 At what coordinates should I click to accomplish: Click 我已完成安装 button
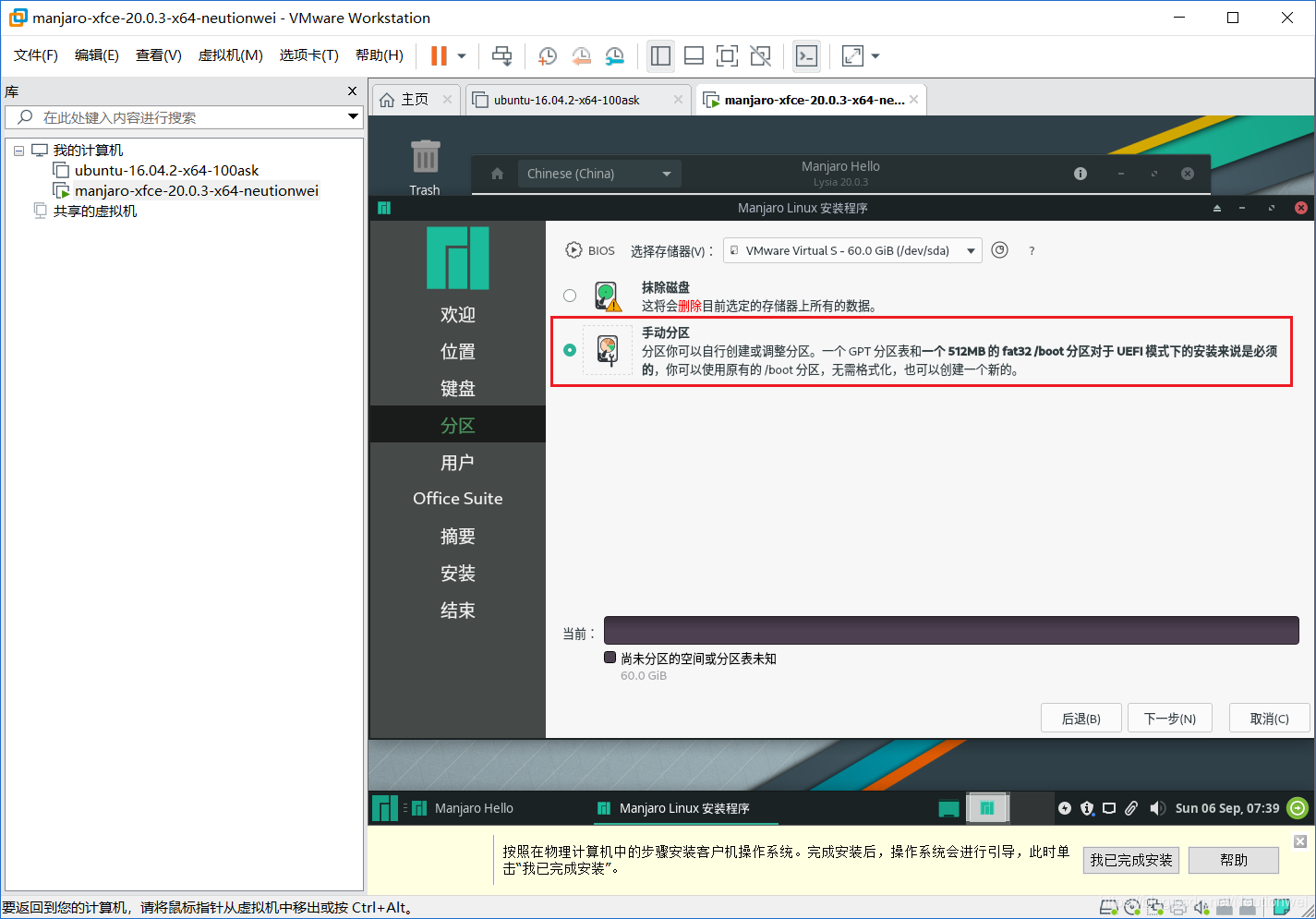tap(1131, 860)
